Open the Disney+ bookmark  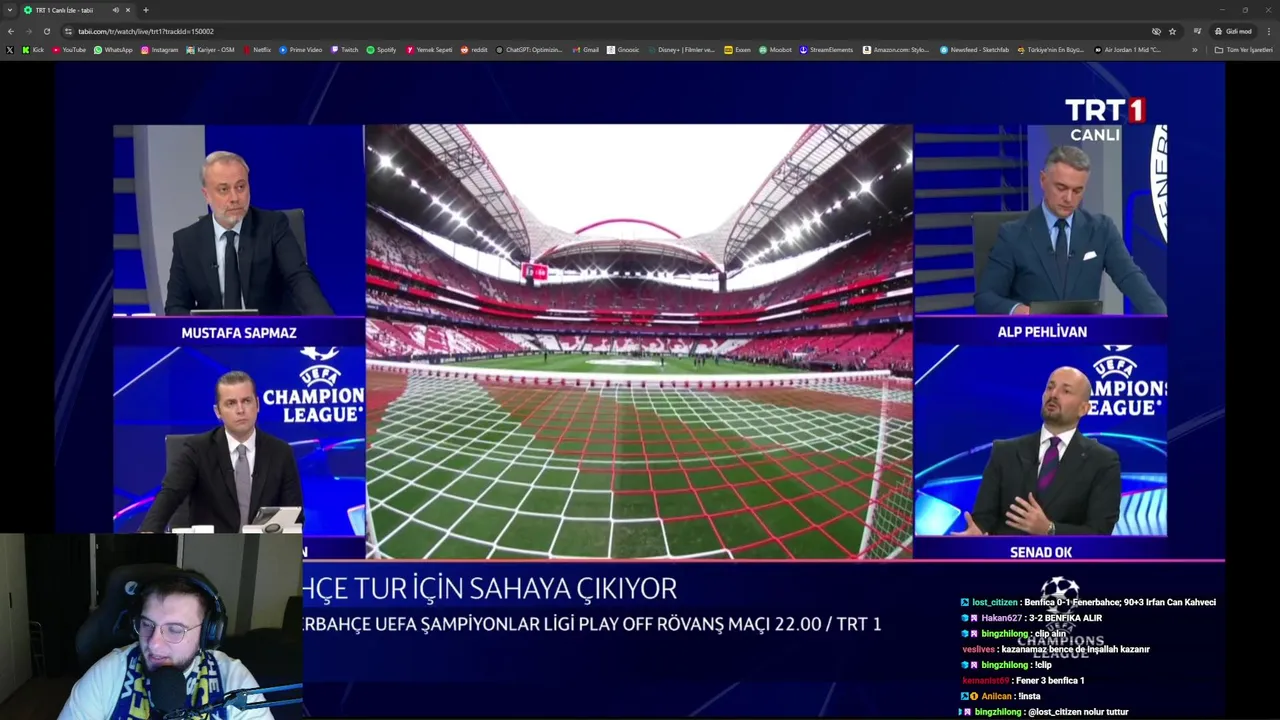[681, 50]
